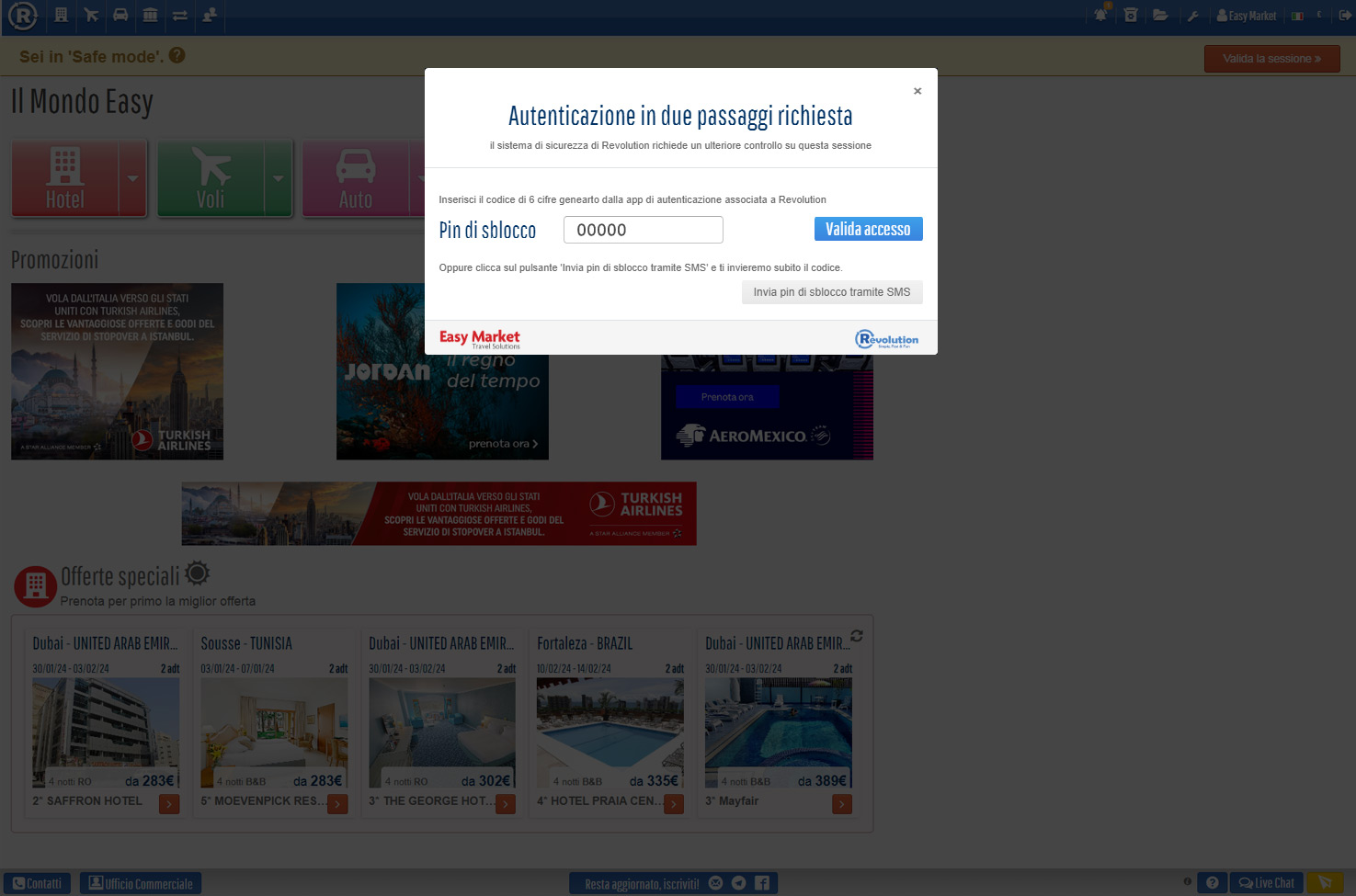
Task: Click Invia pin di sblocco tramite SMS
Action: [x=831, y=292]
